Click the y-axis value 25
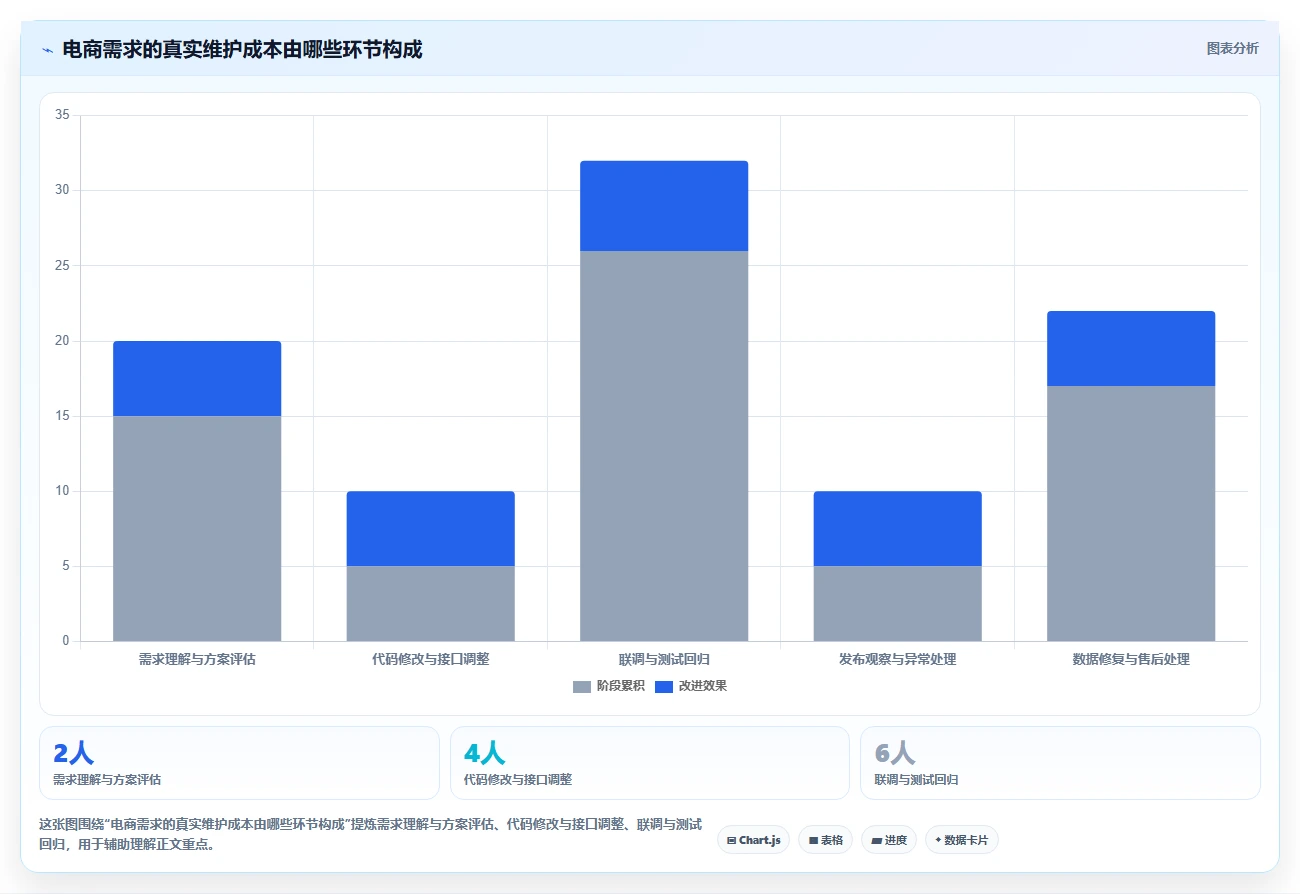 [x=62, y=265]
